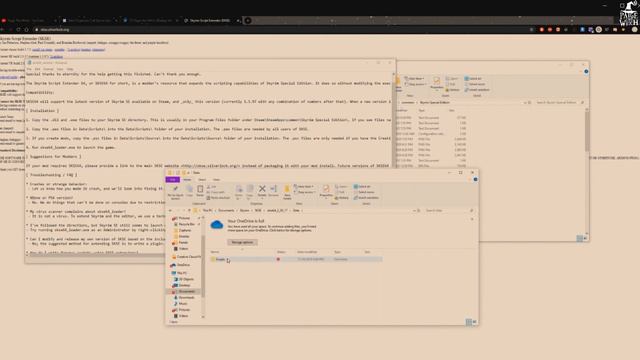Screen dimensions: 640x360
Task: Switch to Skyrim Script Extender browser tab
Action: click(210, 20)
